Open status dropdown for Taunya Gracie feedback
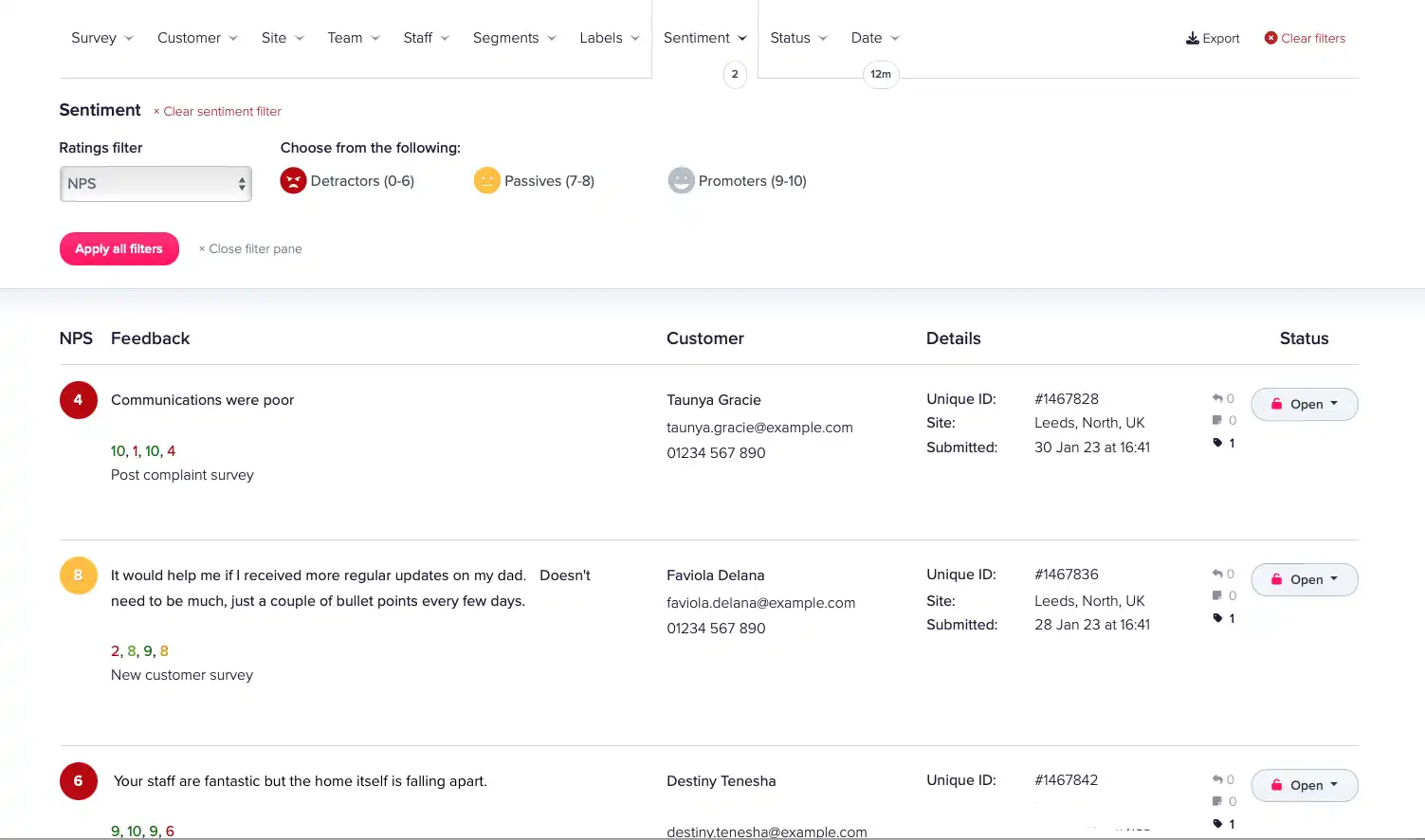This screenshot has height=840, width=1425. (x=1304, y=404)
